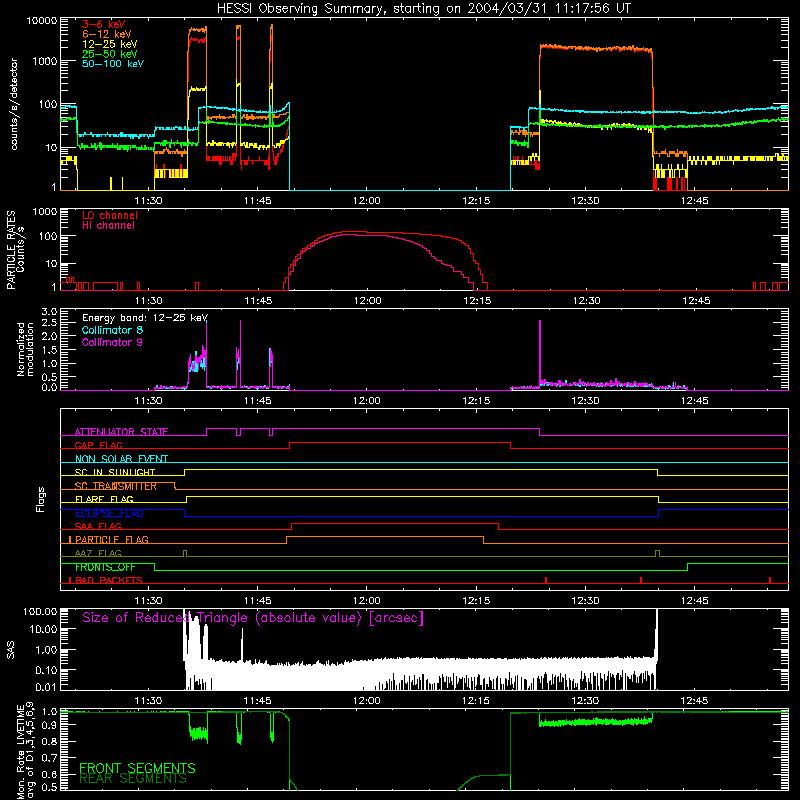This screenshot has height=800, width=800.
Task: Click the FRONT SEGMENTS legend label
Action: [x=137, y=768]
